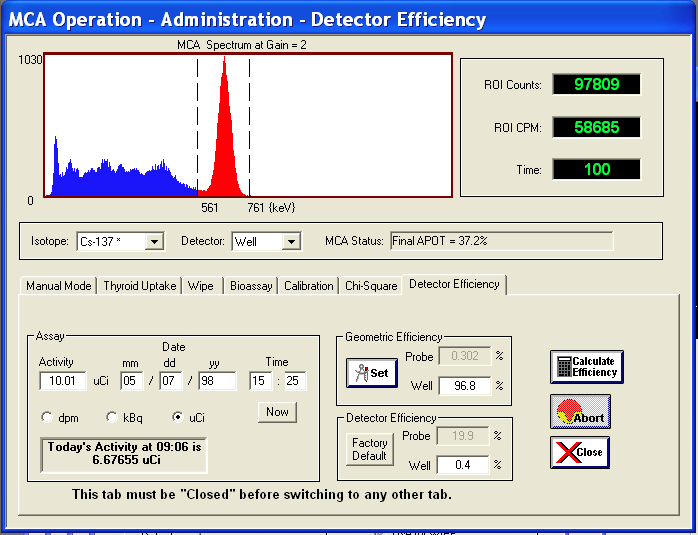Switch to the Chi-Square tab
This screenshot has width=698, height=535.
(x=370, y=286)
